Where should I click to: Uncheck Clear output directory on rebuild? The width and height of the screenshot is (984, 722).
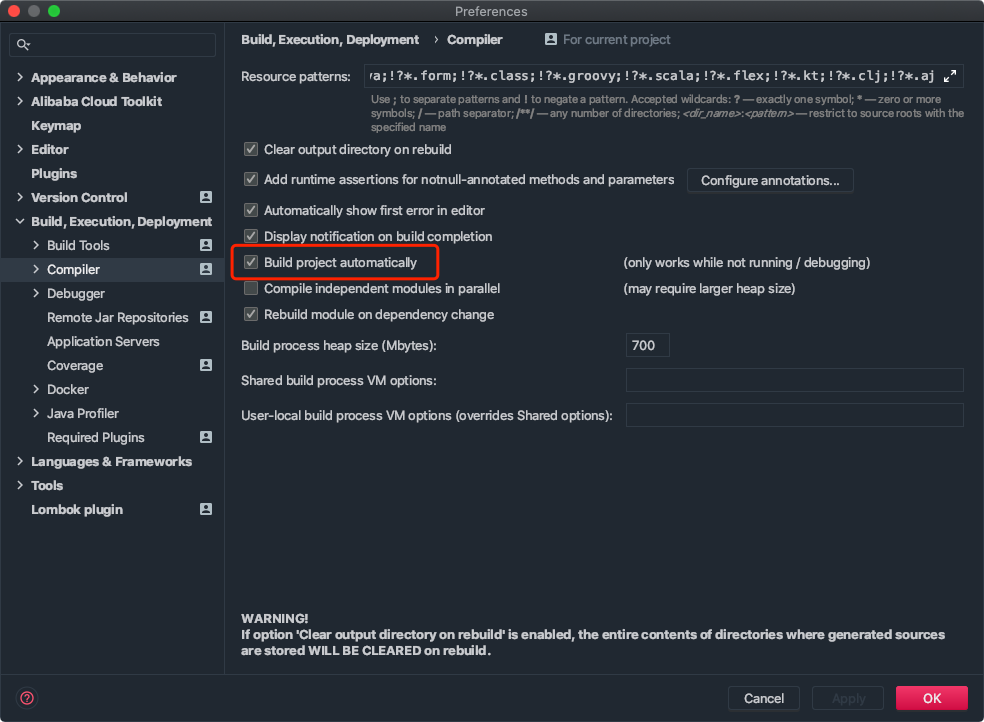click(x=251, y=150)
